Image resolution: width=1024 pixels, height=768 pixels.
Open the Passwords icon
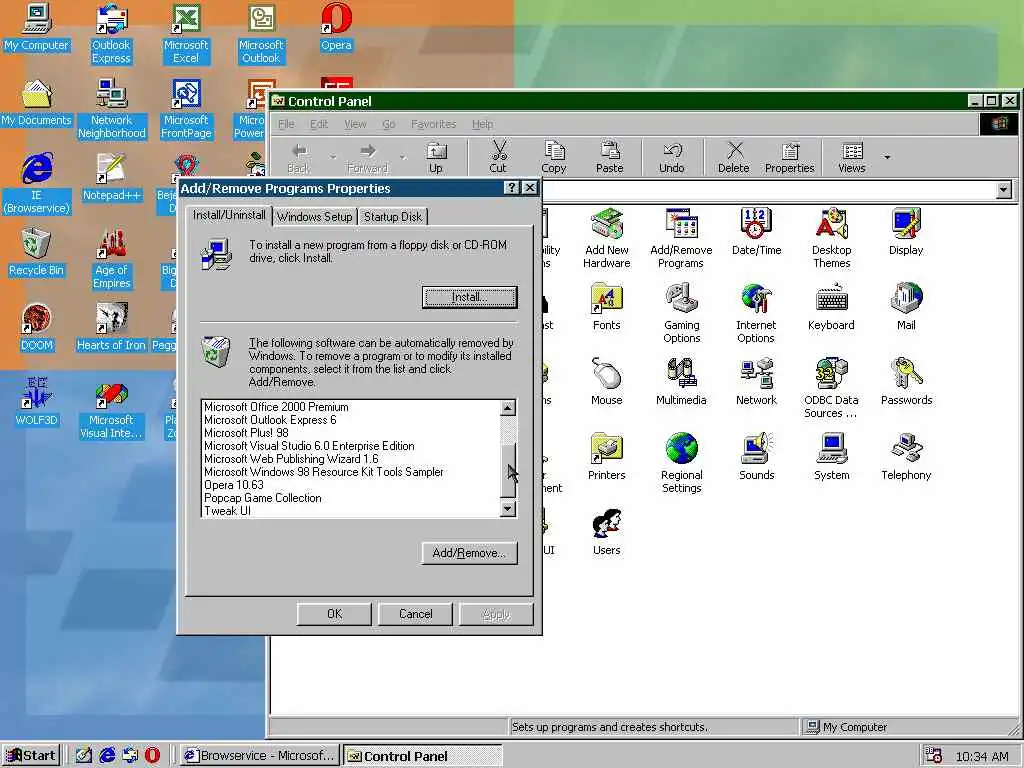(x=906, y=381)
